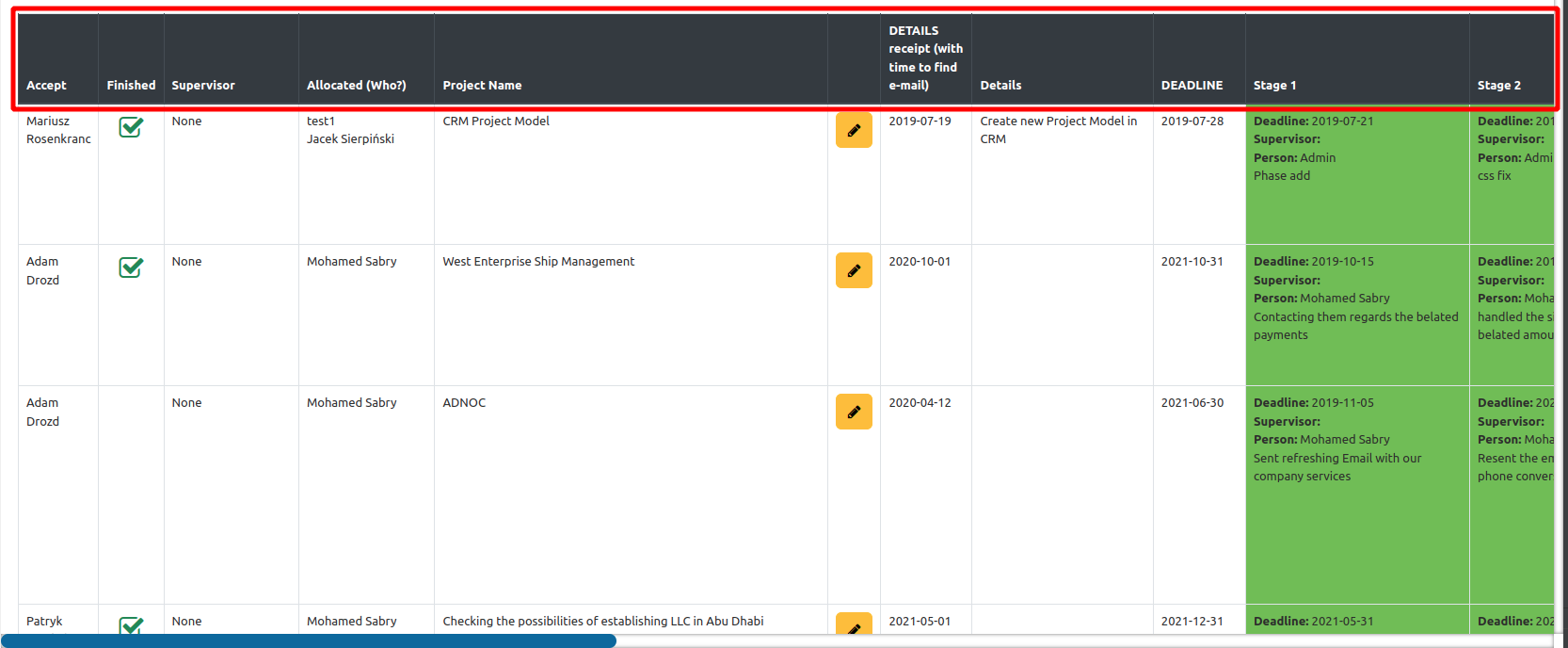Toggle Finished checkmark for CRM Project Model
This screenshot has width=1568, height=648.
(131, 127)
